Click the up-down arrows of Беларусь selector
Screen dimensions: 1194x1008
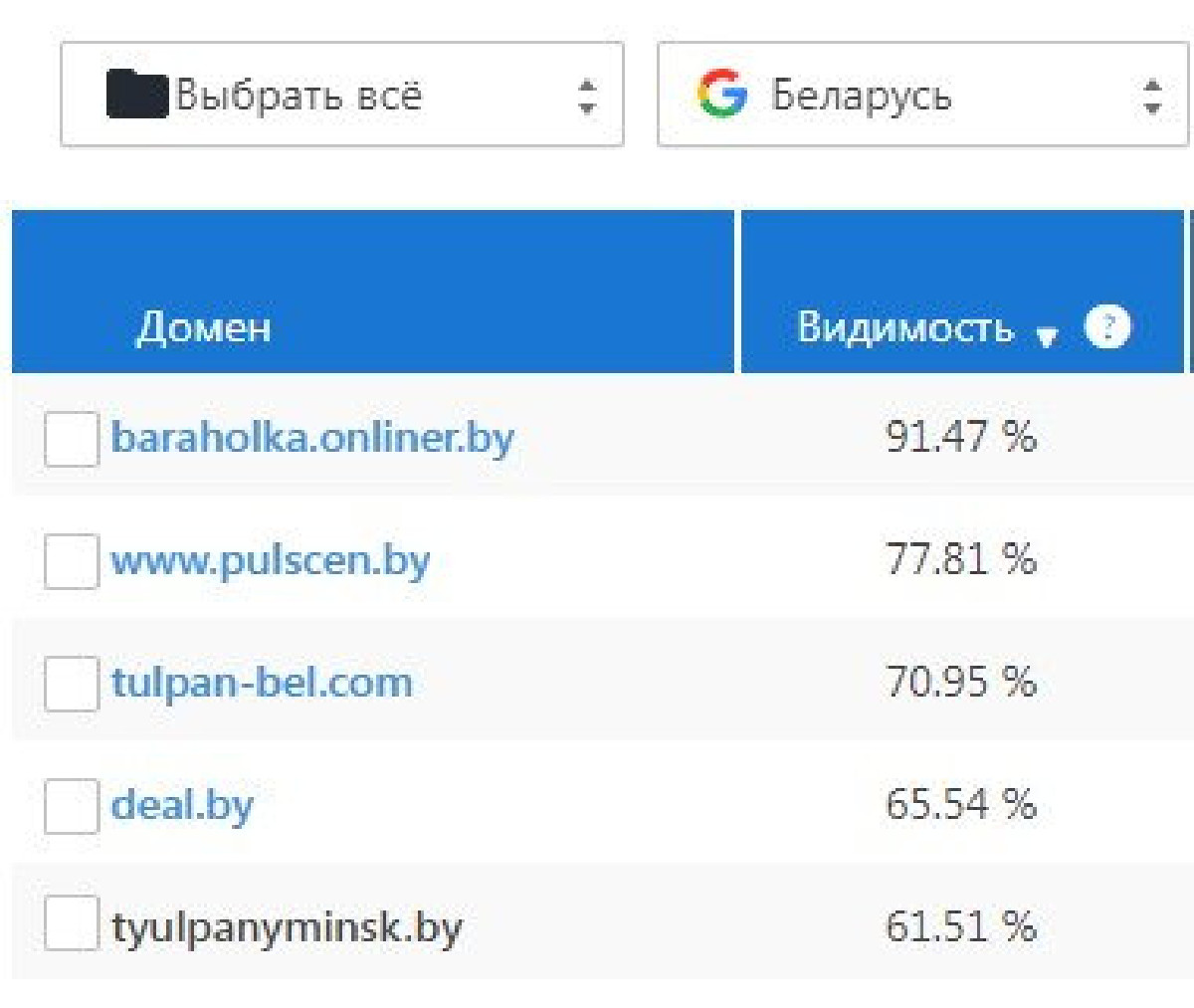pos(1152,96)
